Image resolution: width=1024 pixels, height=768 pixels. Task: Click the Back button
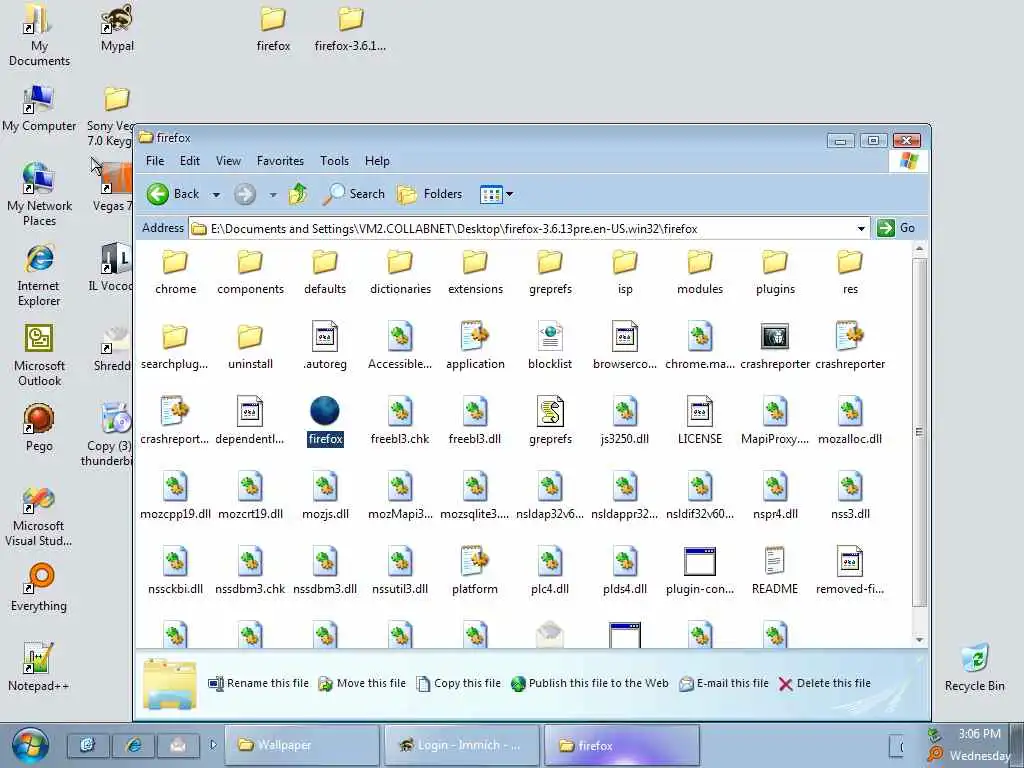(x=172, y=194)
